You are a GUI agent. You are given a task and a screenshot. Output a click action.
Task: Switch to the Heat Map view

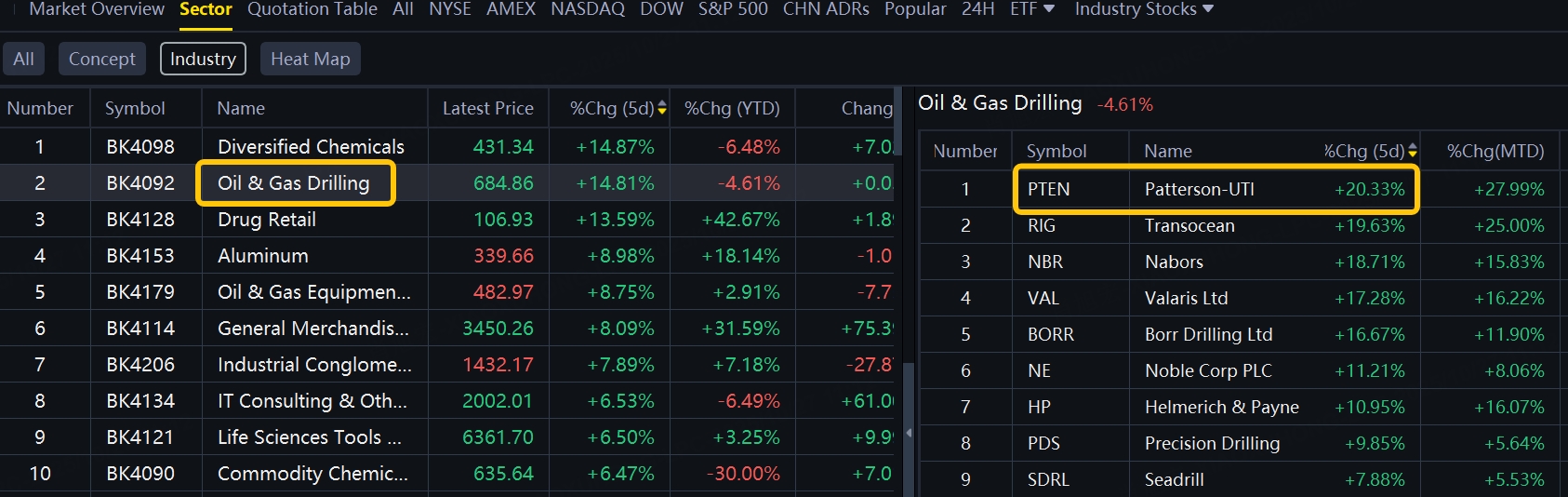pos(310,60)
